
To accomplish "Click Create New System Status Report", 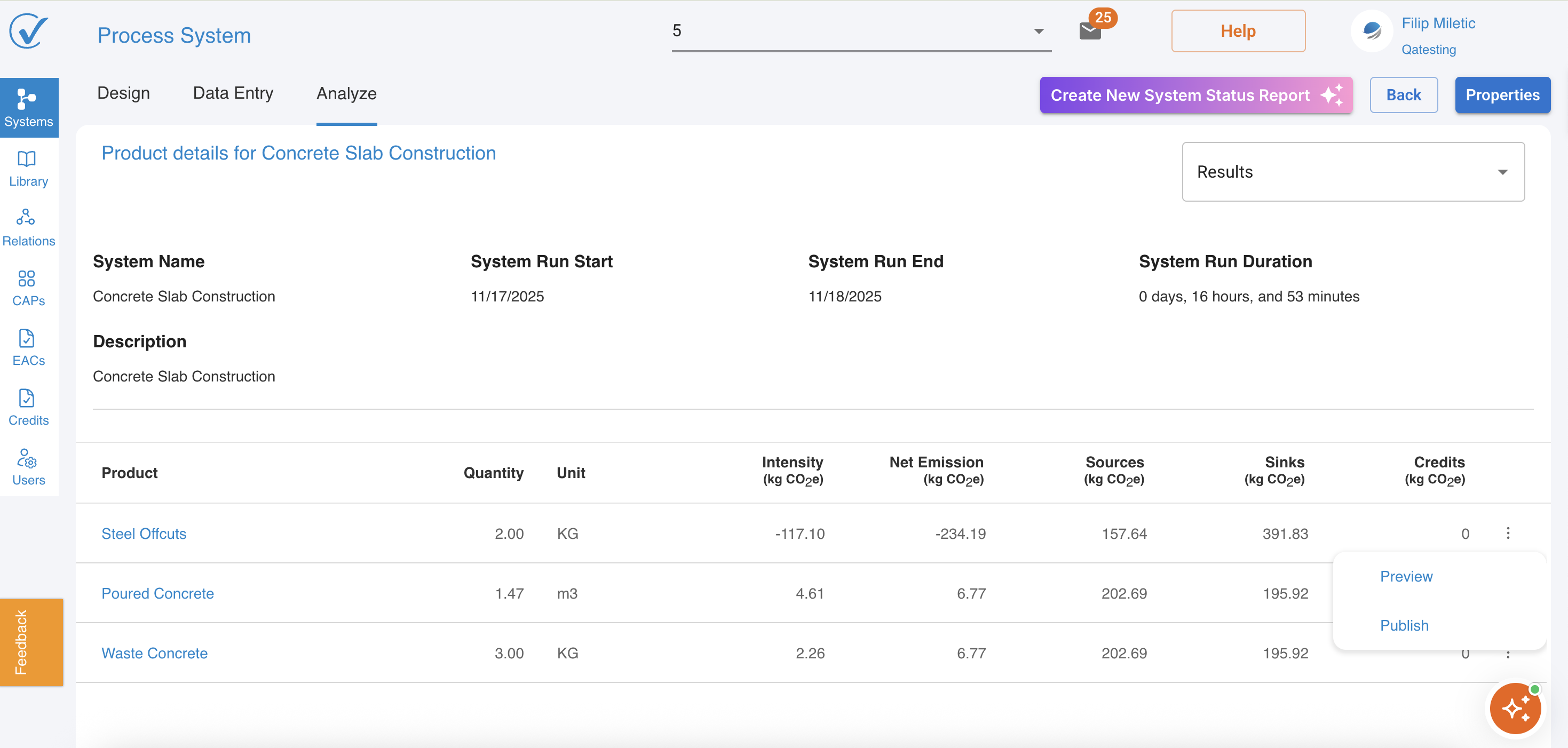I will [1195, 95].
